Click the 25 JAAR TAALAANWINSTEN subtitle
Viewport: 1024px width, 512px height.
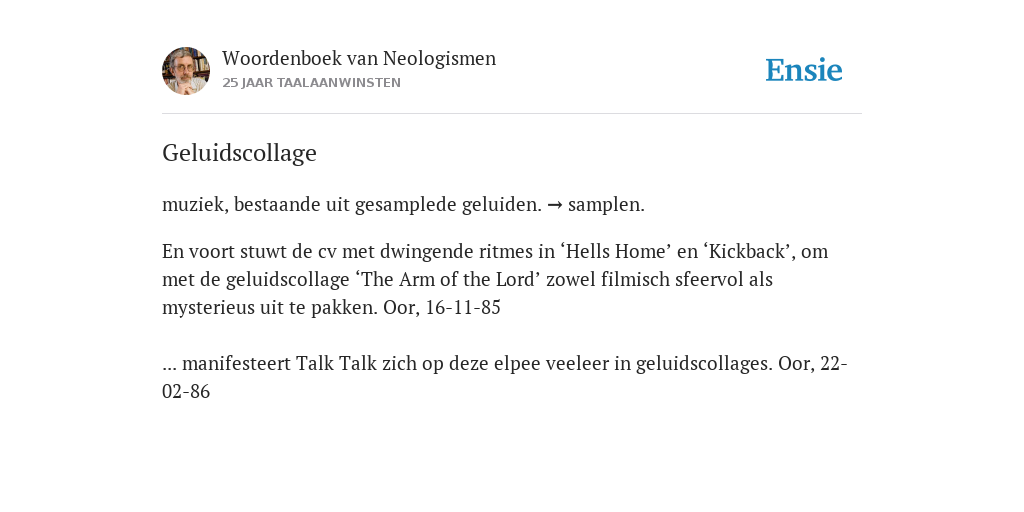(312, 83)
